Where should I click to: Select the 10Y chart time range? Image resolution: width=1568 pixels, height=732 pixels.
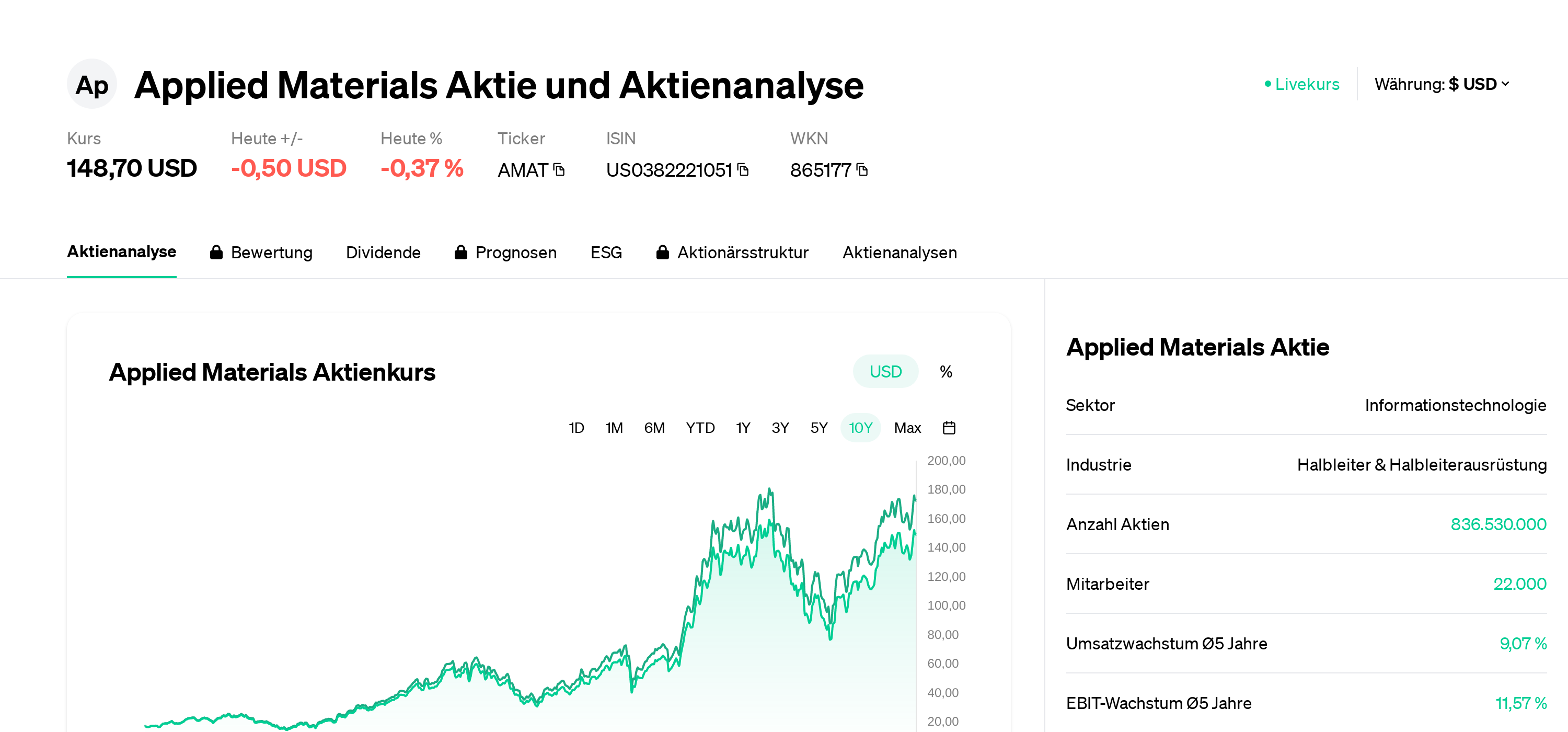point(860,428)
